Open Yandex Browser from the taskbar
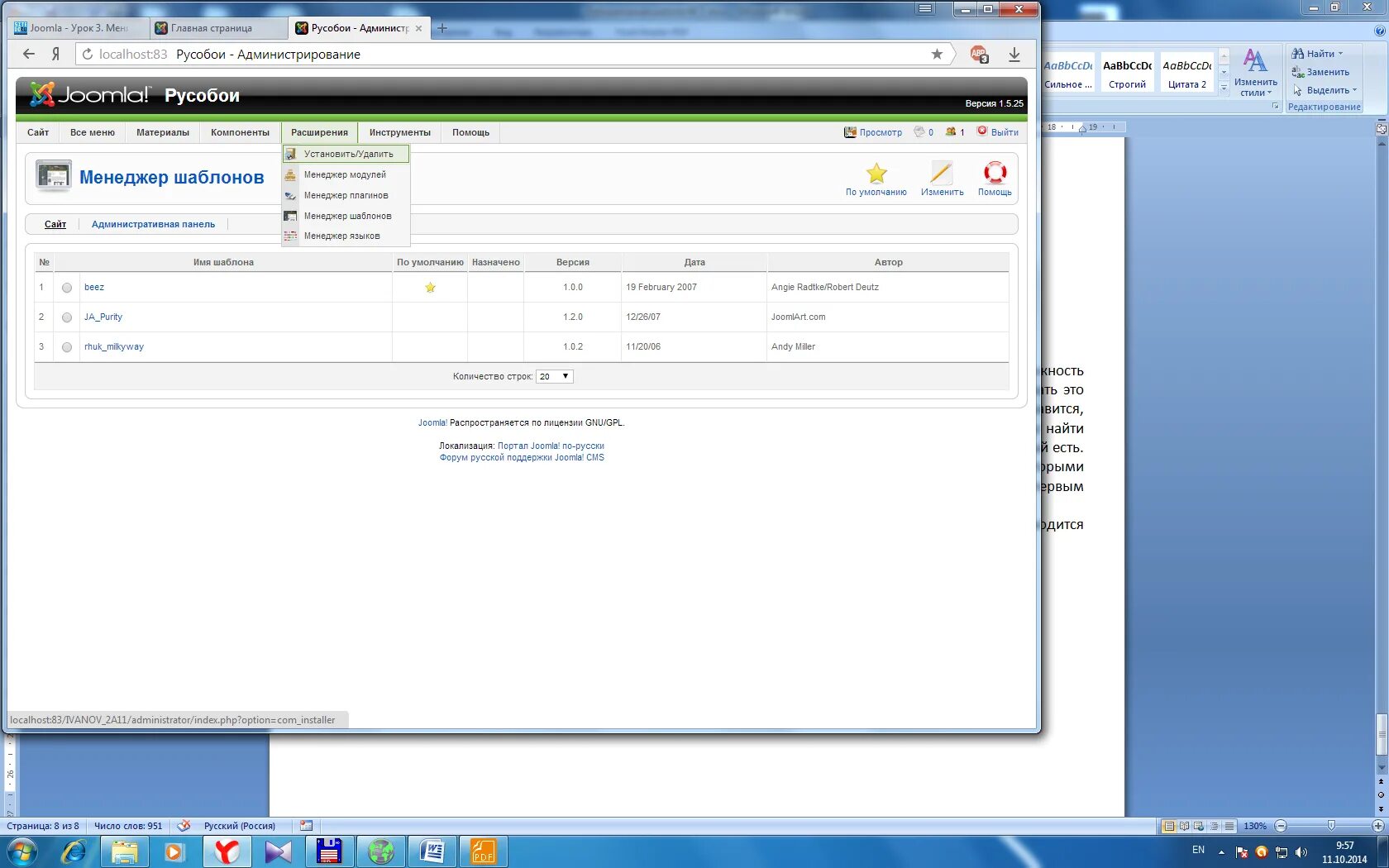The width and height of the screenshot is (1389, 868). click(226, 851)
